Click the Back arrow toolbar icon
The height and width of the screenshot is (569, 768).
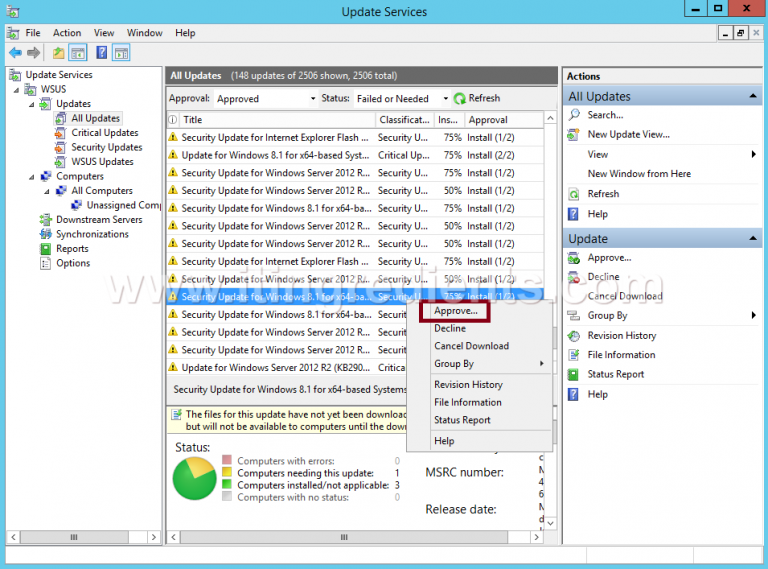click(15, 52)
